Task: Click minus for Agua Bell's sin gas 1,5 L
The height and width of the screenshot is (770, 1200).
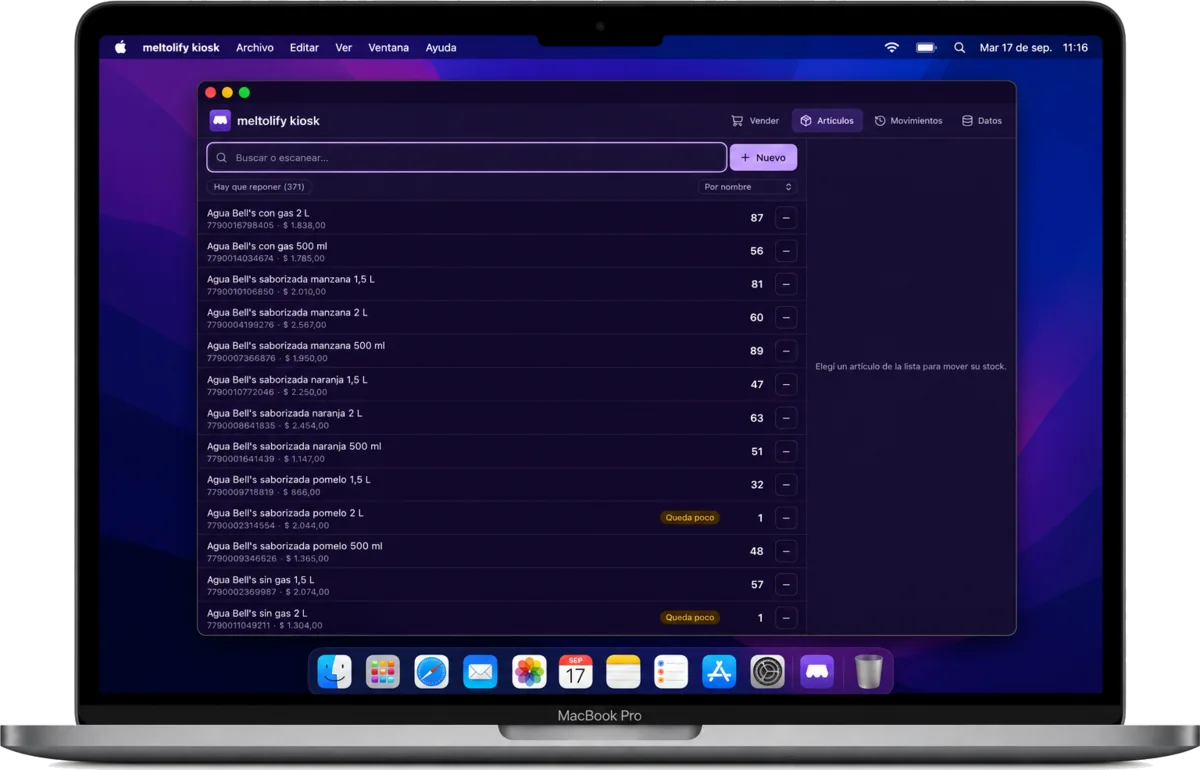Action: click(x=786, y=585)
